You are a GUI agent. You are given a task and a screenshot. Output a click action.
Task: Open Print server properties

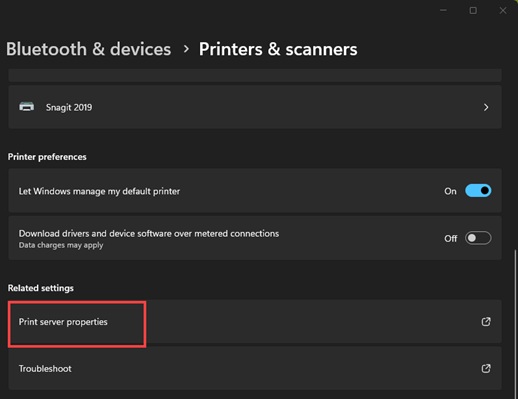255,322
